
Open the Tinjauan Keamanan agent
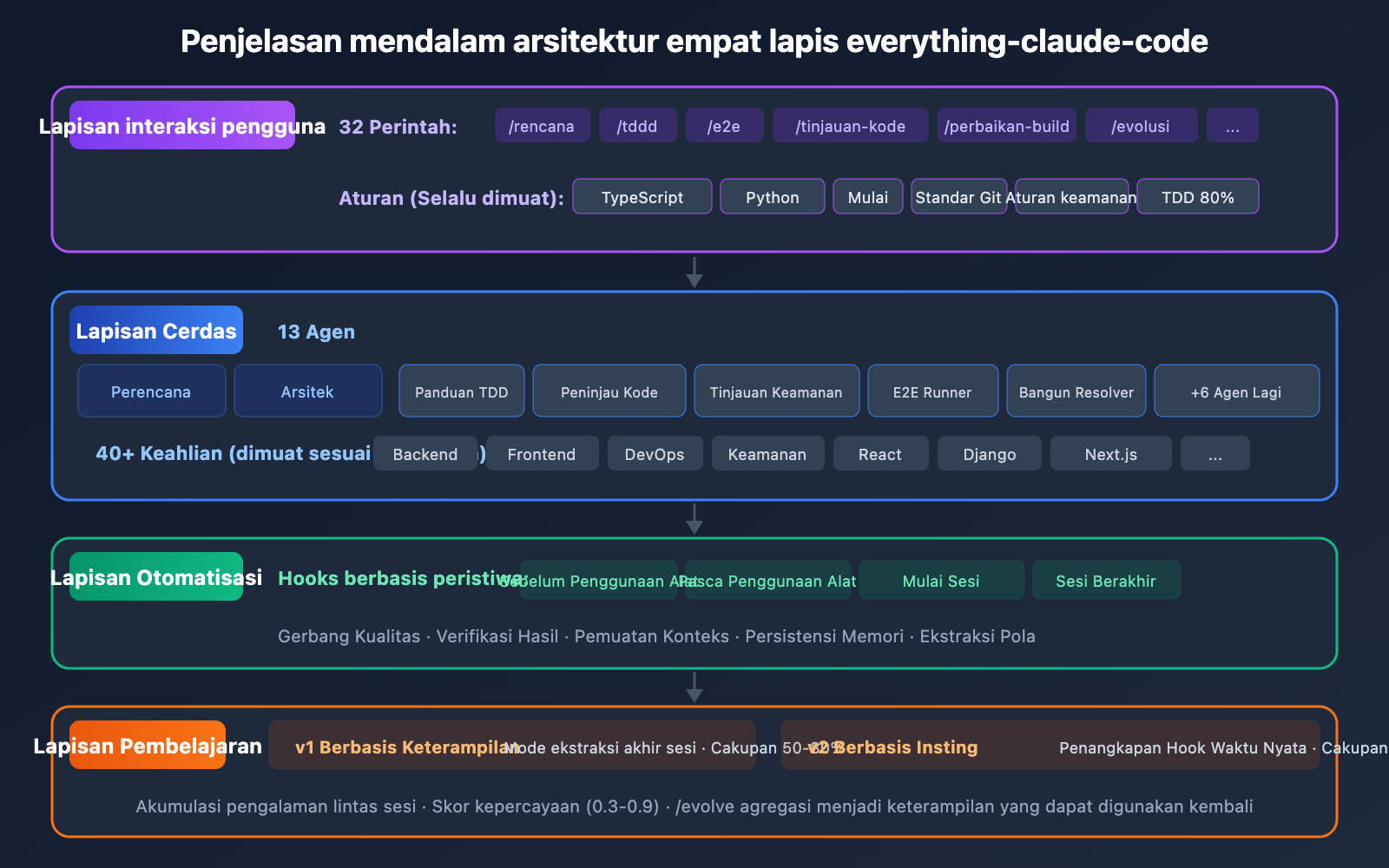[776, 391]
